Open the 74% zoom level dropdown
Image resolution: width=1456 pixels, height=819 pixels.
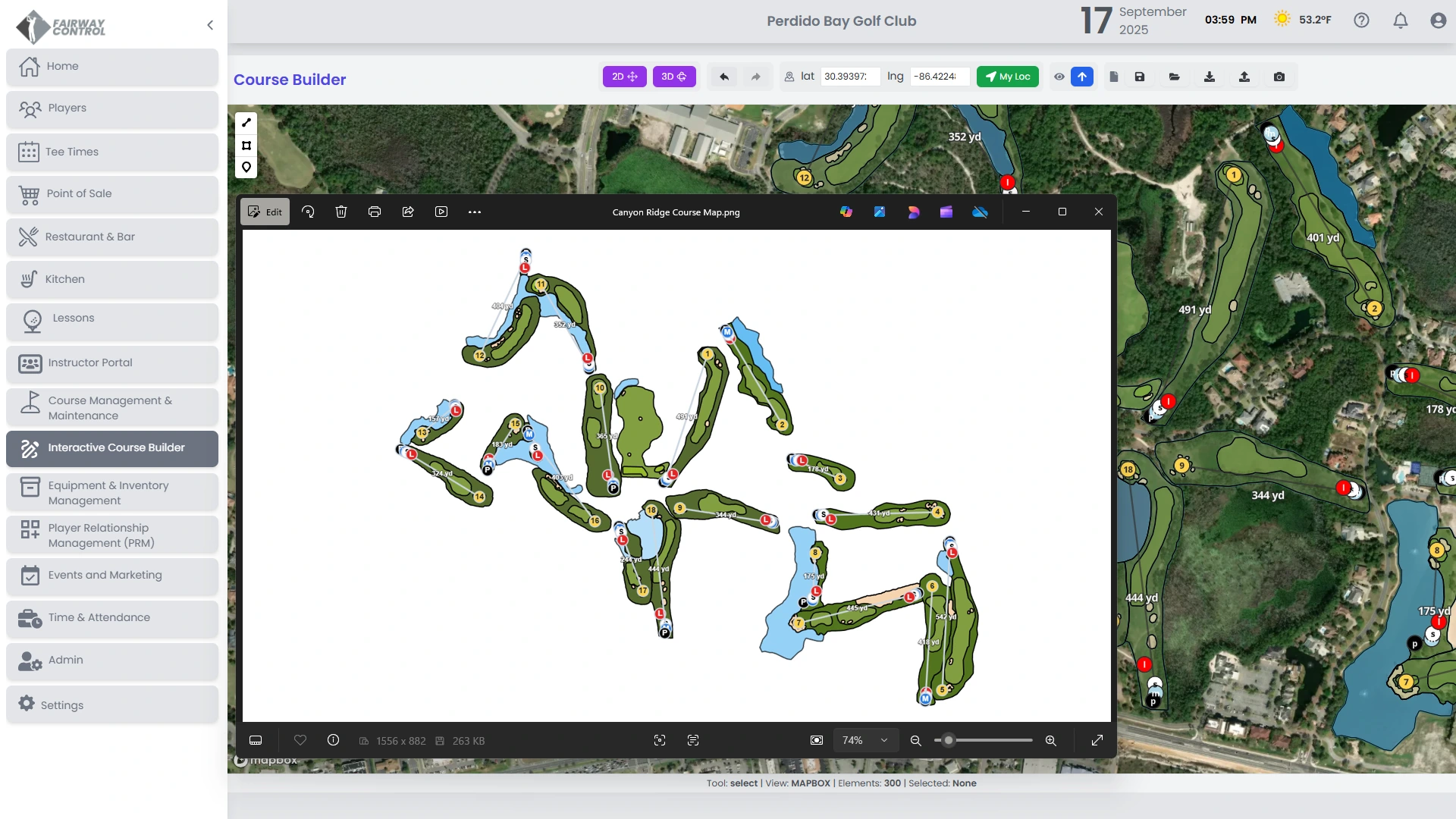(865, 741)
